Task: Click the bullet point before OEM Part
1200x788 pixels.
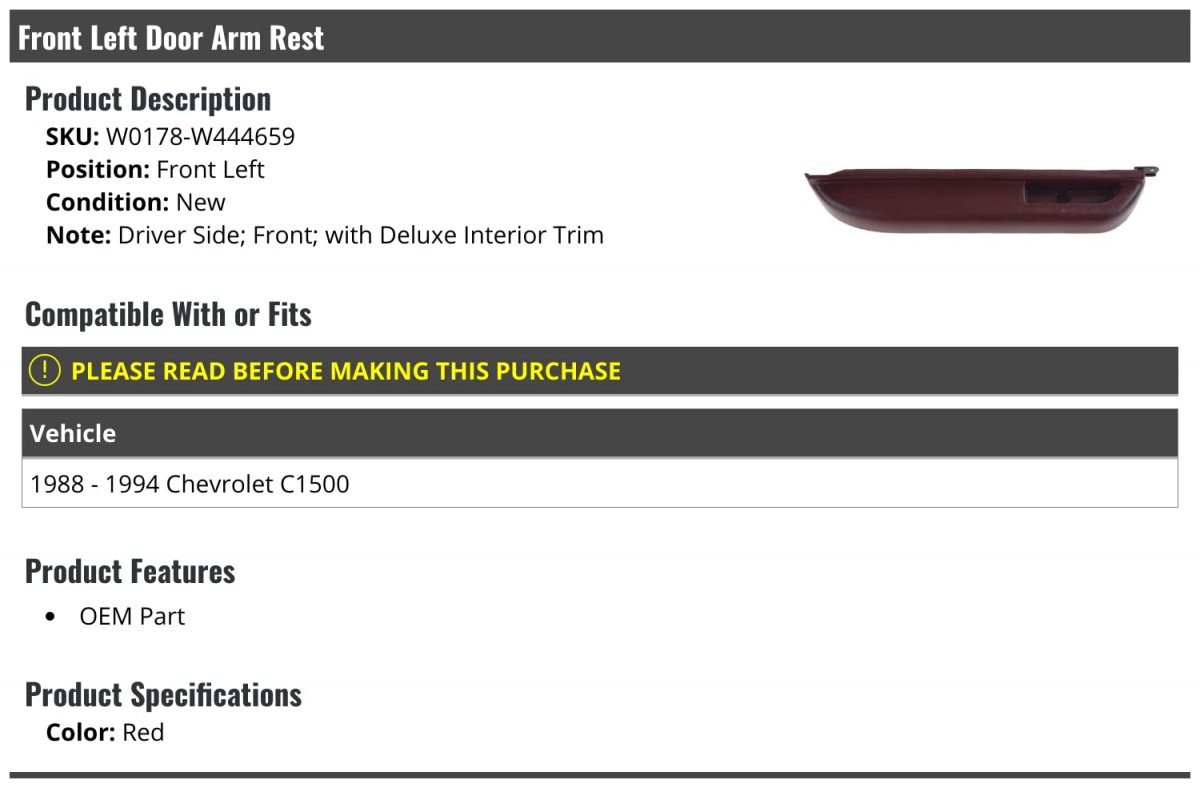Action: (x=51, y=617)
